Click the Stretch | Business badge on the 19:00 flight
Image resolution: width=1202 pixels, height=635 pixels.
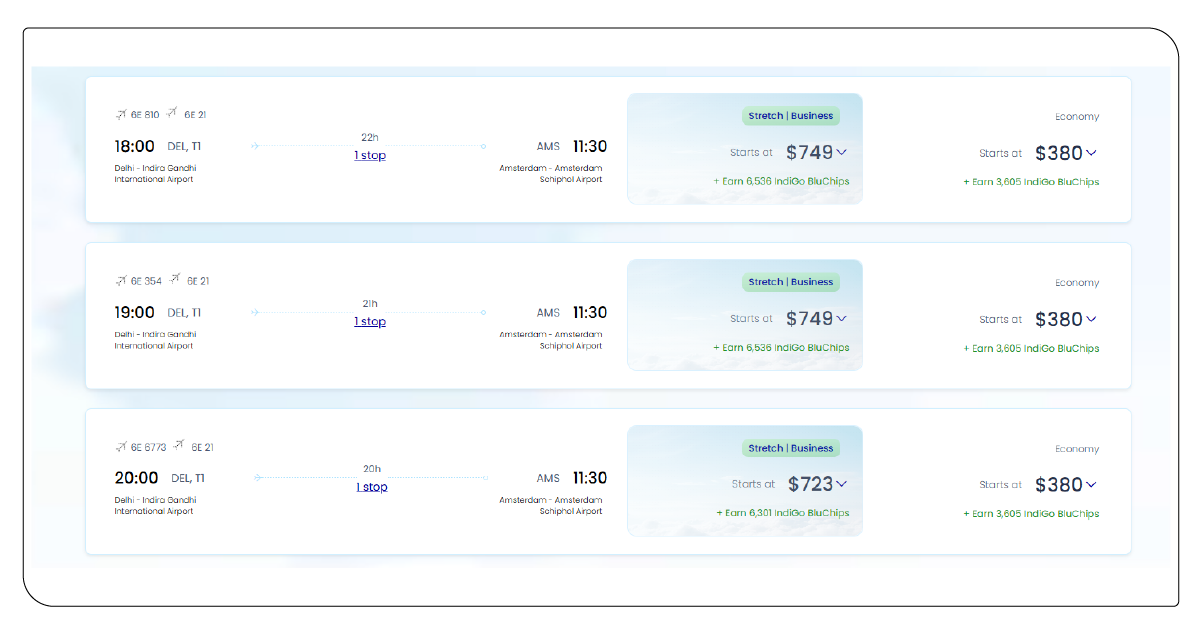pyautogui.click(x=791, y=281)
